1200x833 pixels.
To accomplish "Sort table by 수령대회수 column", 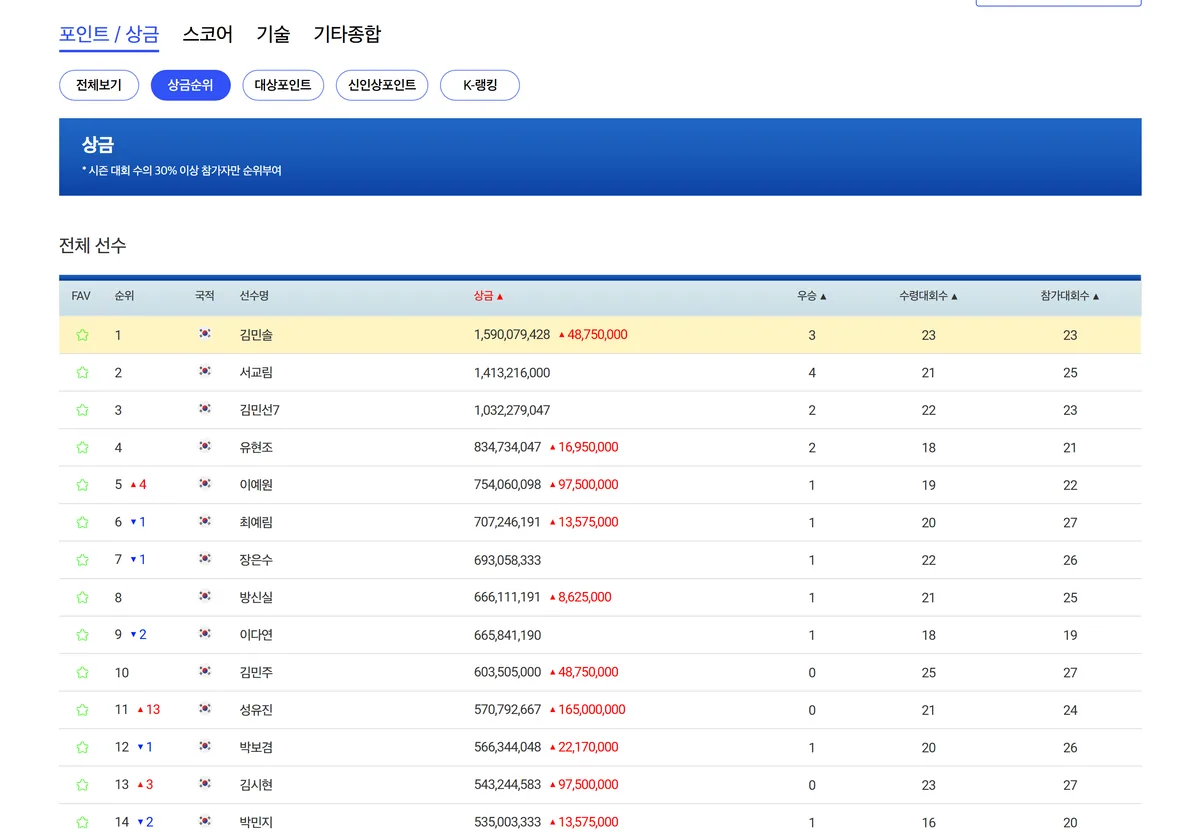I will [929, 296].
